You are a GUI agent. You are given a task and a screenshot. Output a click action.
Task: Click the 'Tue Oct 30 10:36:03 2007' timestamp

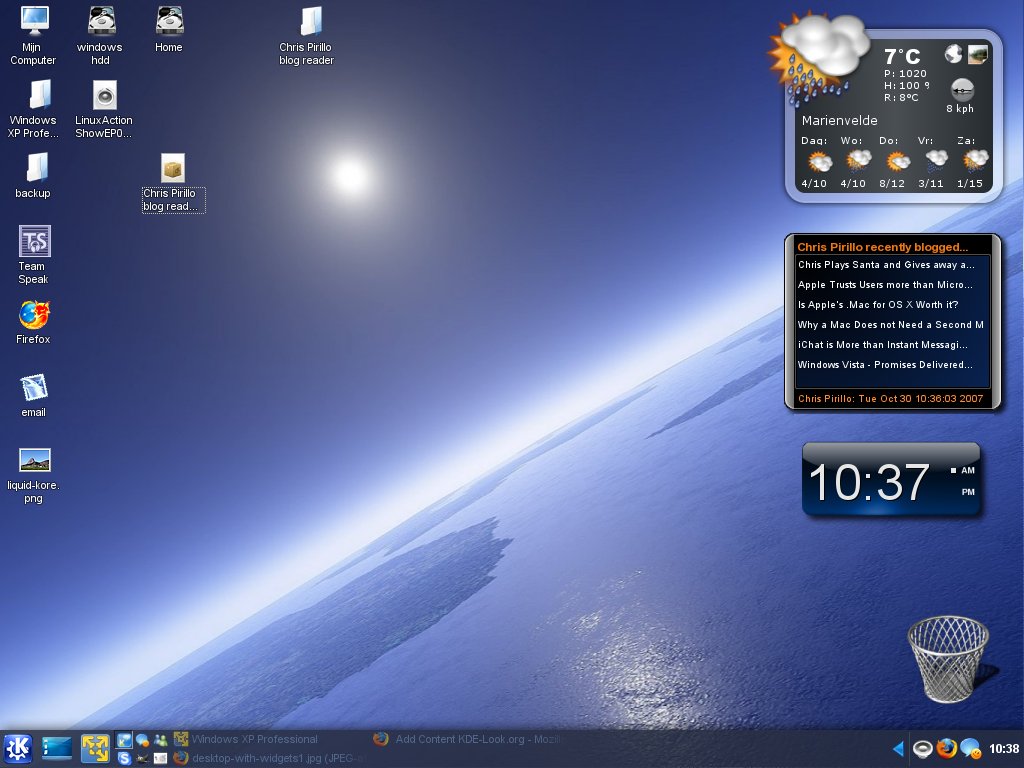coord(921,398)
